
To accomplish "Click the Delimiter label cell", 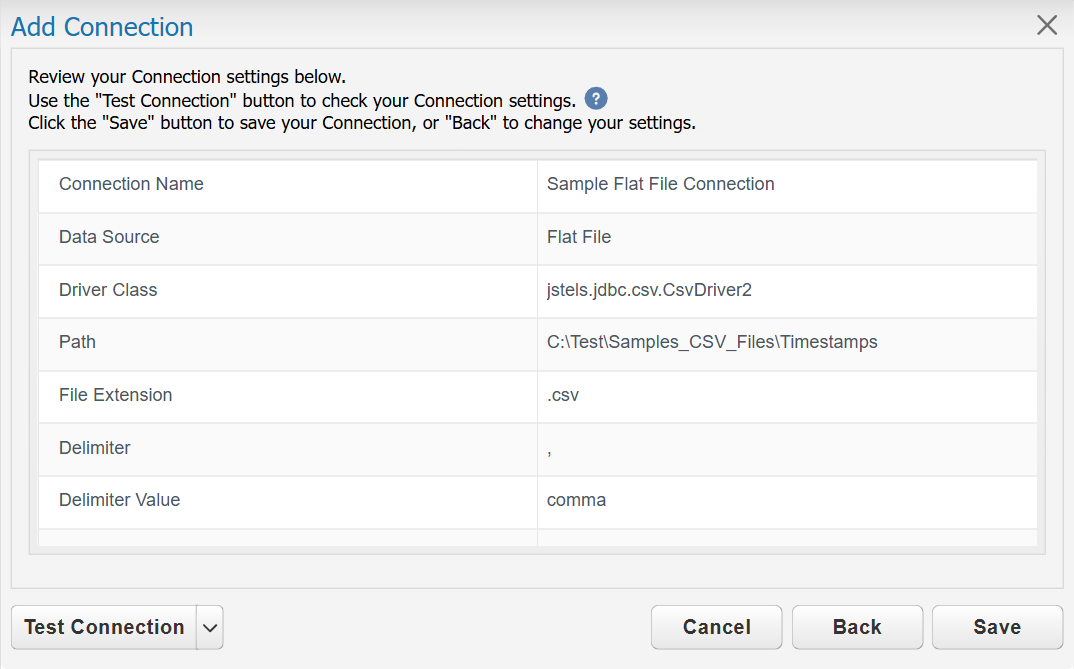I will pyautogui.click(x=288, y=448).
